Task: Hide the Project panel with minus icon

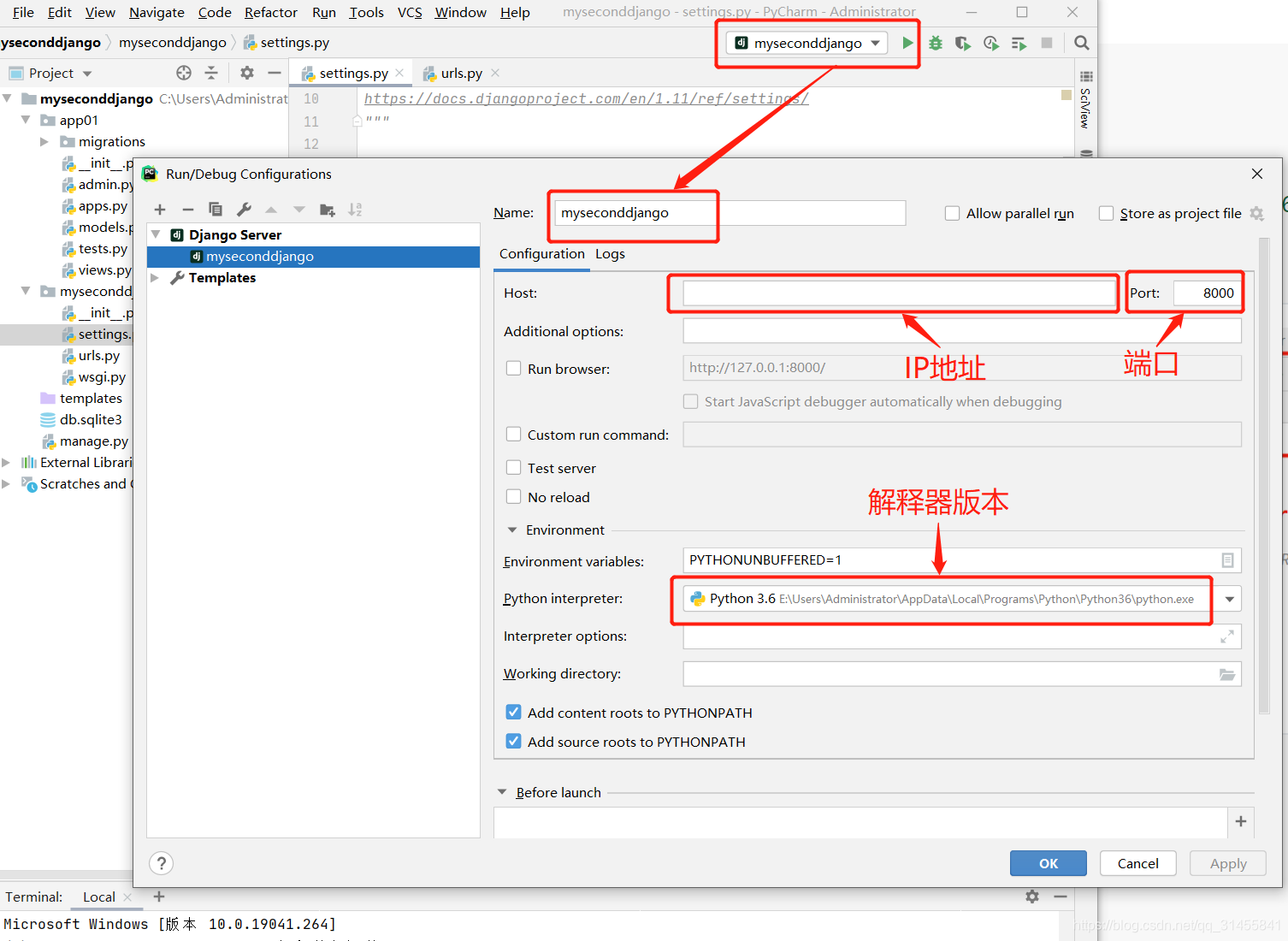Action: coord(275,73)
